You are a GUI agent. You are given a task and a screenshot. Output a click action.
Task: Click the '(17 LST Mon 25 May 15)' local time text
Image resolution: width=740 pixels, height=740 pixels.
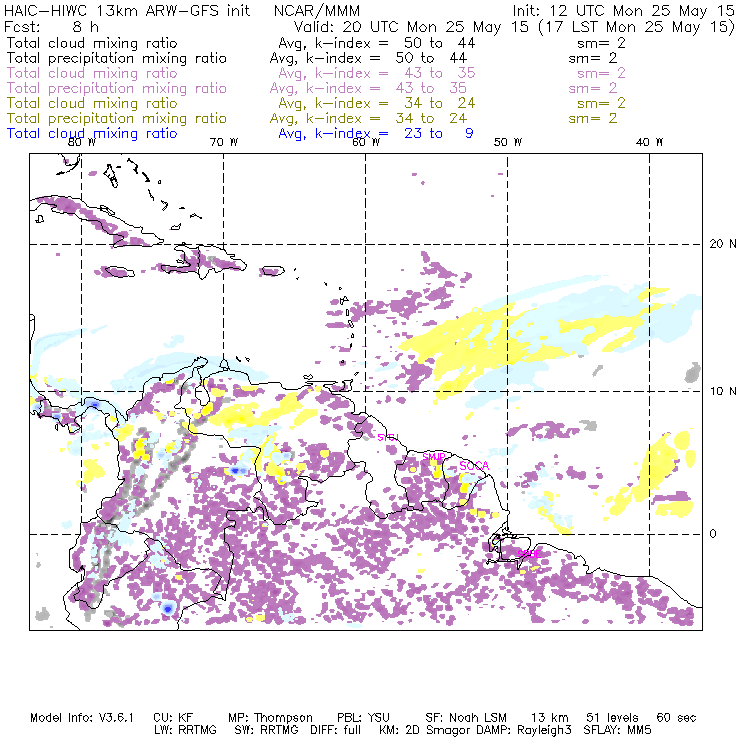coord(637,27)
